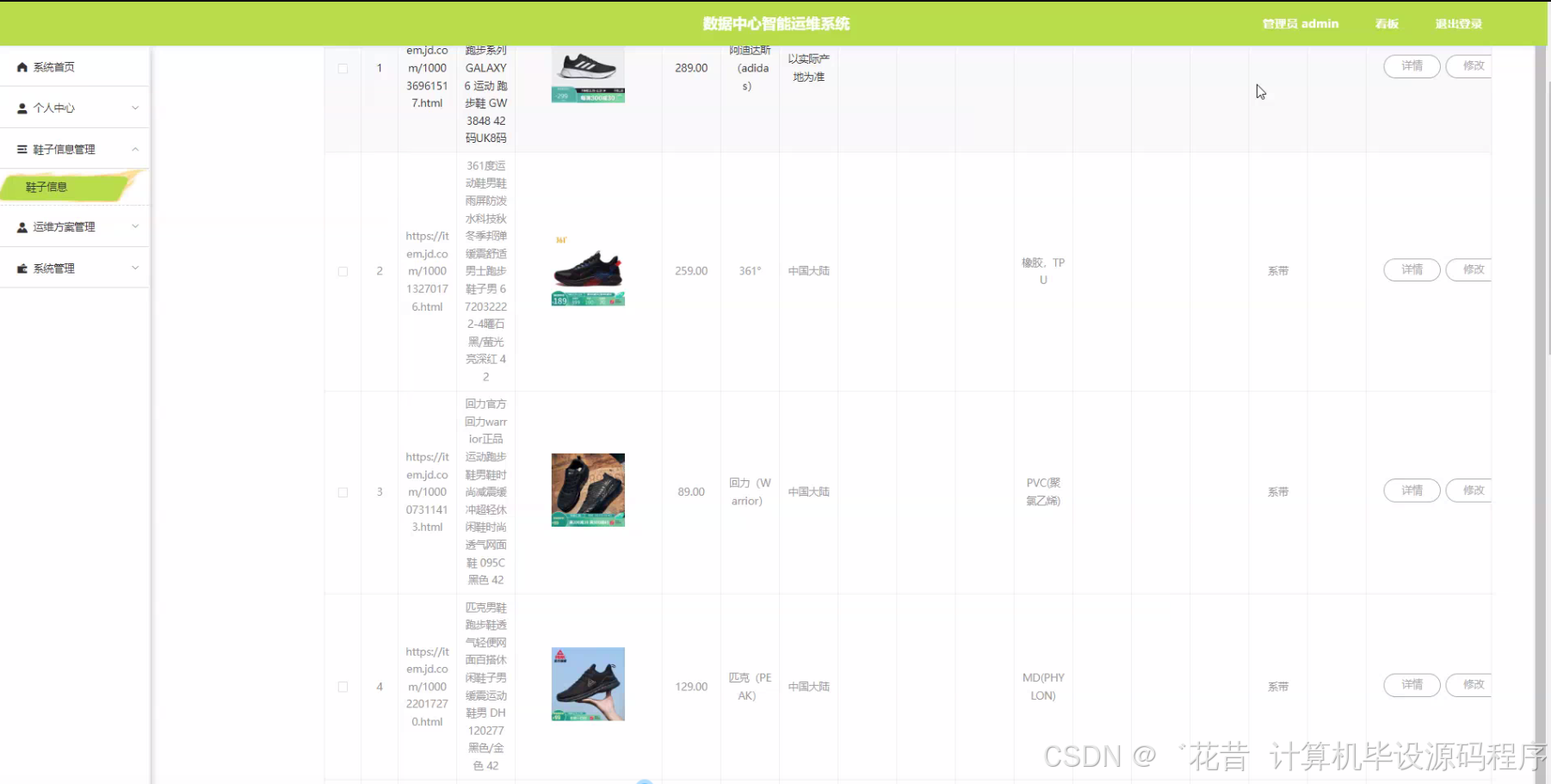
Task: Click the URL cell ending 13270176.html
Action: [427, 271]
